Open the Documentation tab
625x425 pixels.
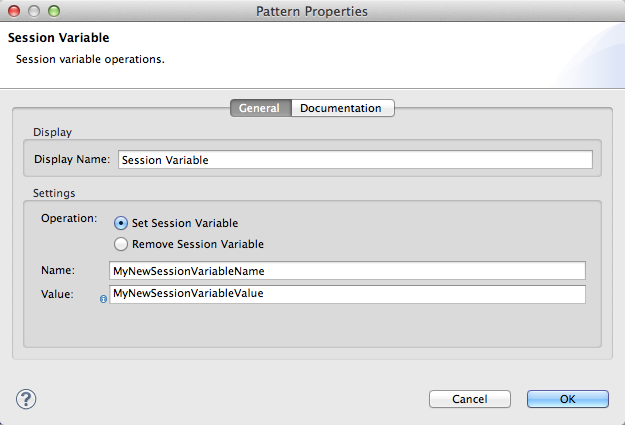click(x=341, y=108)
